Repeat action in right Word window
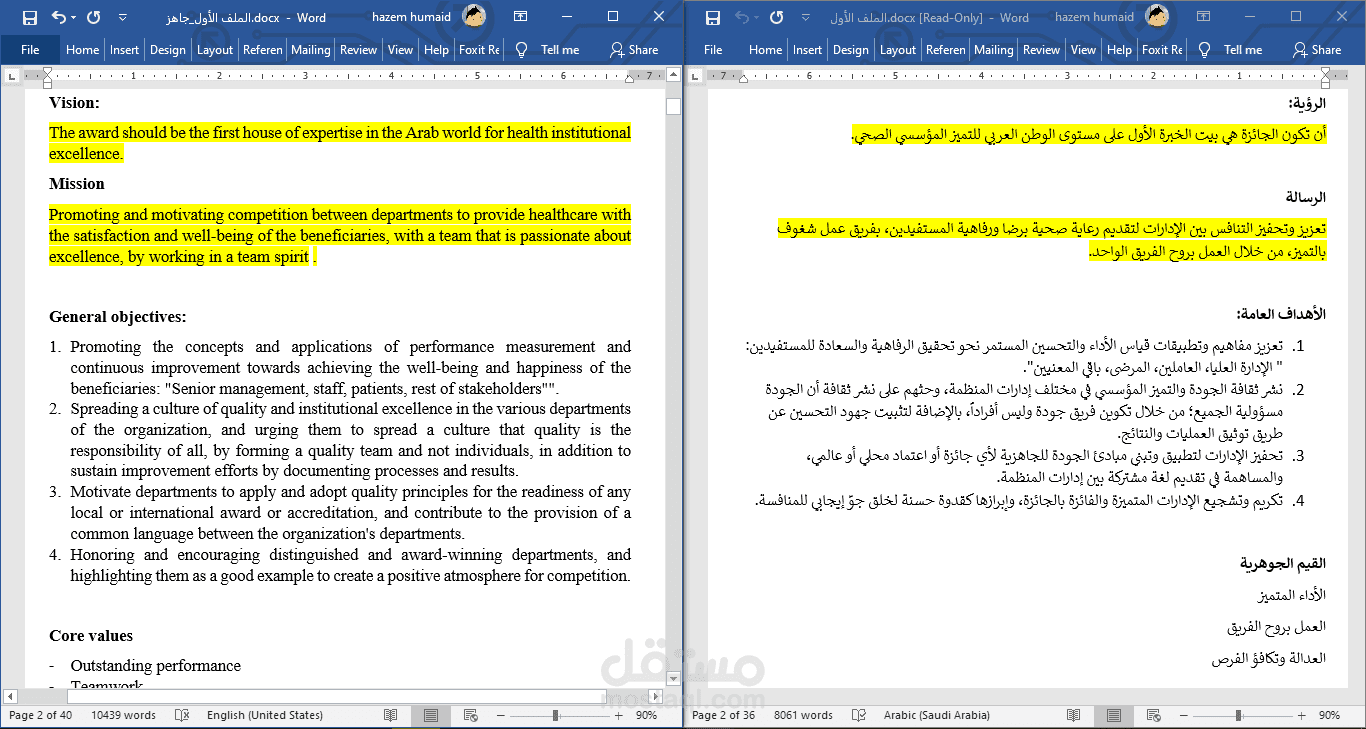 point(777,17)
